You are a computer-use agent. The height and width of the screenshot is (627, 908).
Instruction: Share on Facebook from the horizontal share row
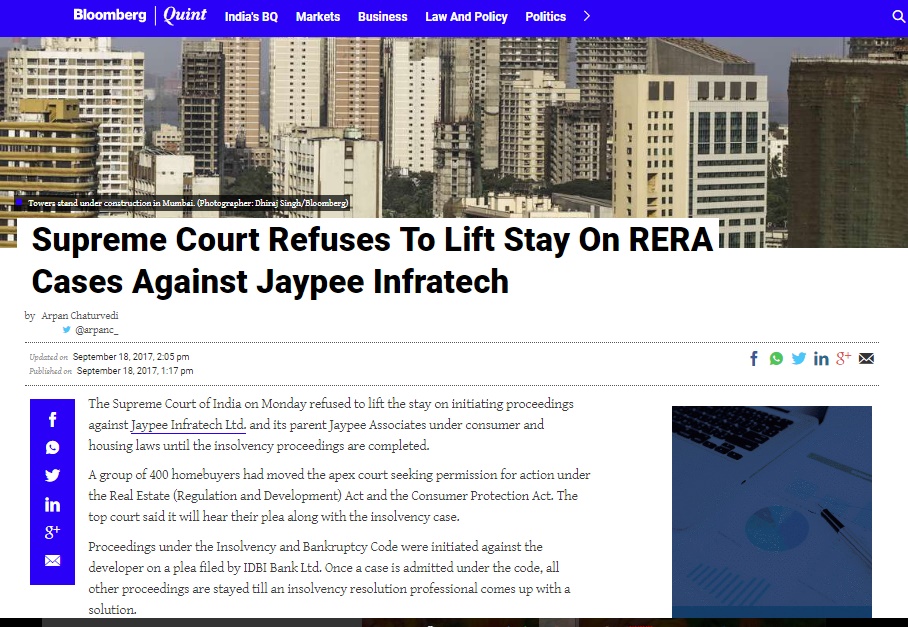click(x=754, y=358)
